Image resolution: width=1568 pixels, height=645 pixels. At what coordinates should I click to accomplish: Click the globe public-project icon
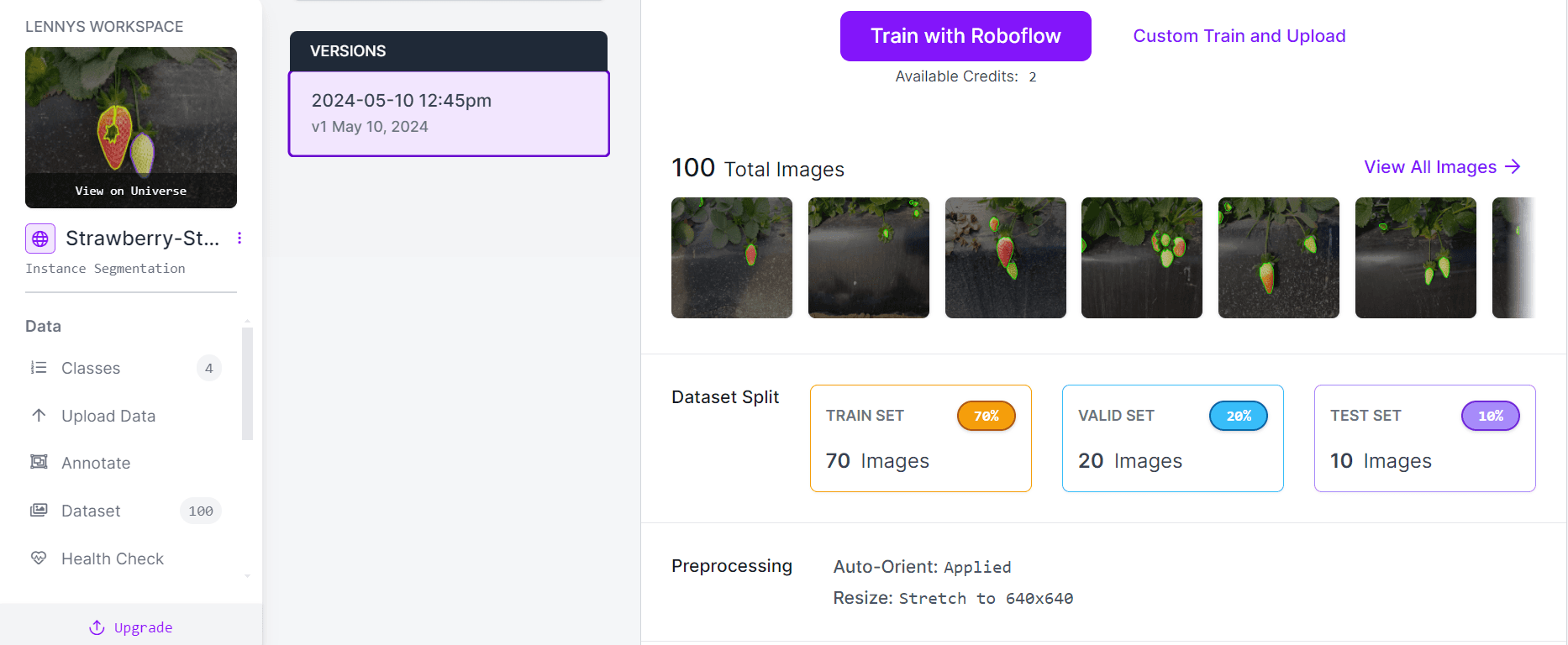click(x=40, y=239)
